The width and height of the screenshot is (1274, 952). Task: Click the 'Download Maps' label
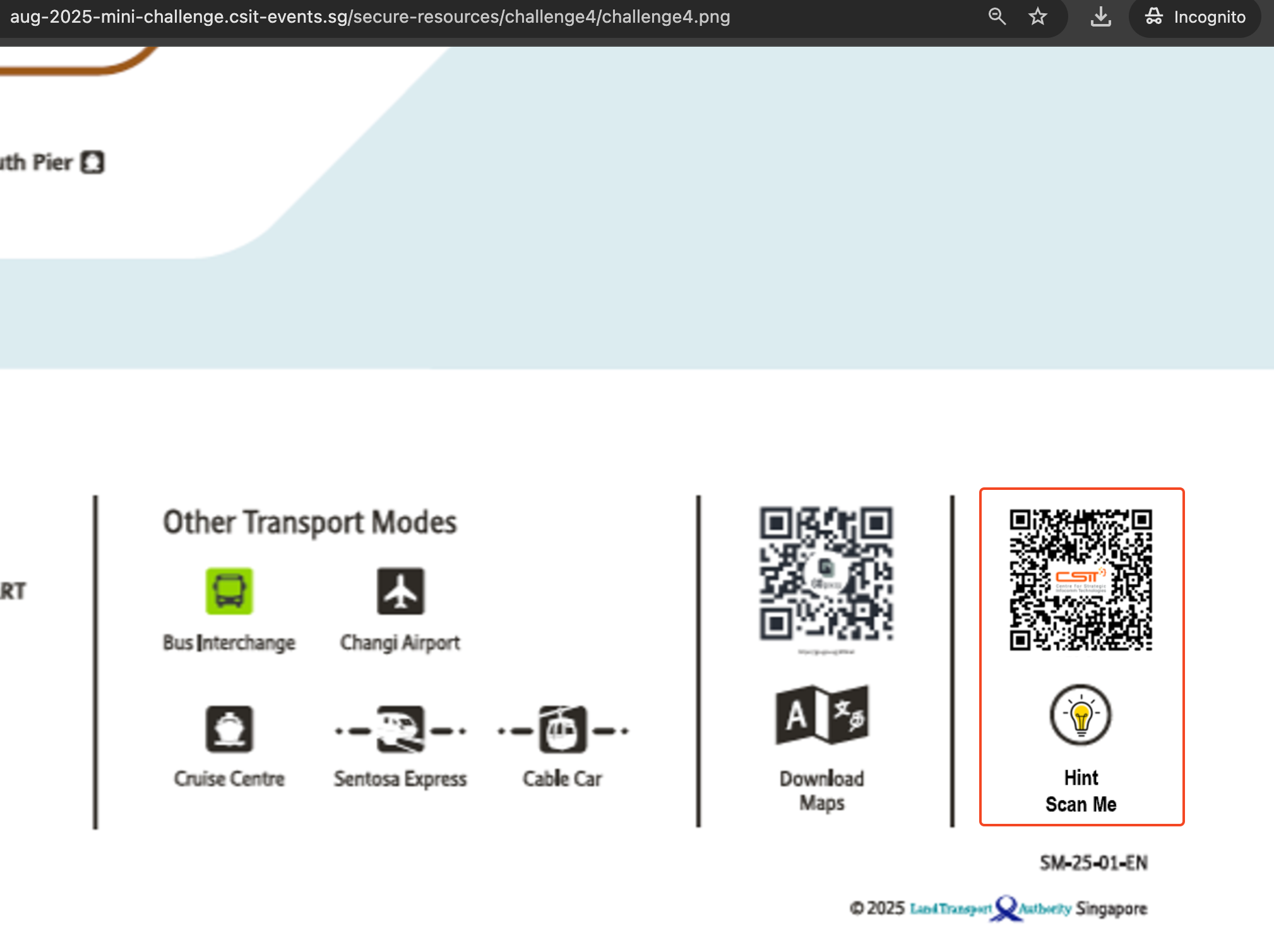pos(822,790)
